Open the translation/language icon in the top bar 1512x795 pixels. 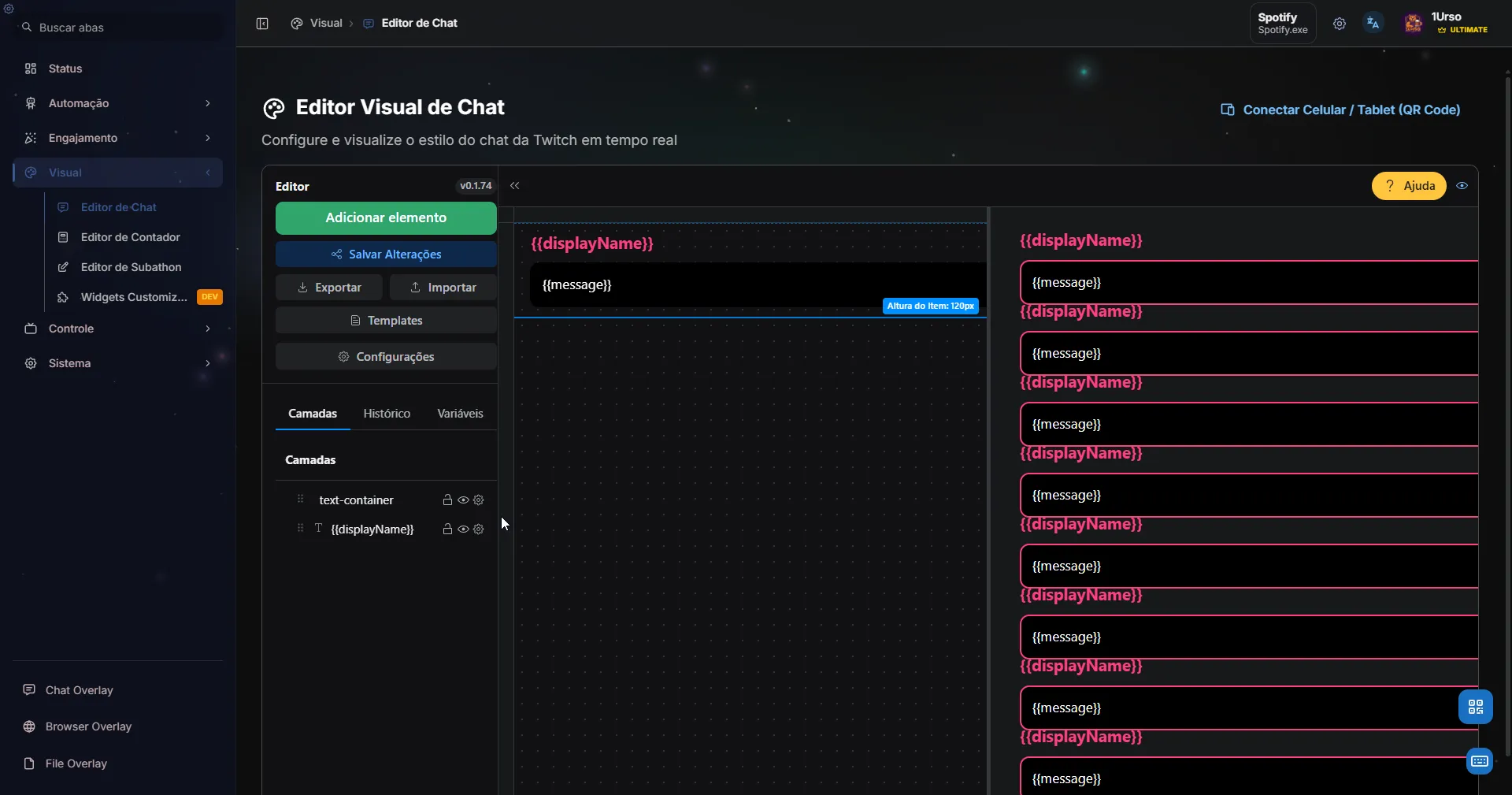[x=1373, y=23]
